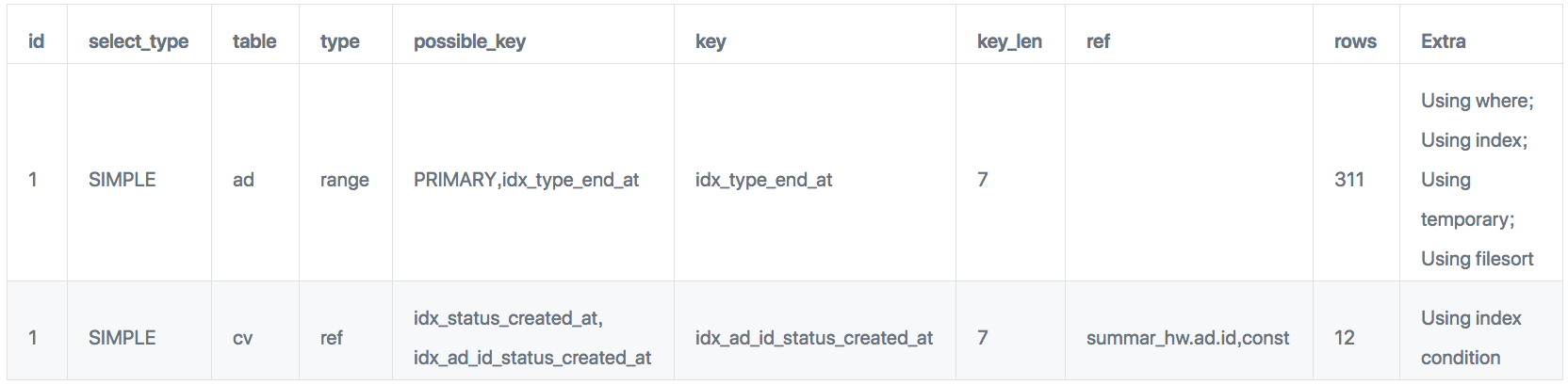The width and height of the screenshot is (1568, 385).
Task: Click the "idx_type_end_at" key cell
Action: 763,180
